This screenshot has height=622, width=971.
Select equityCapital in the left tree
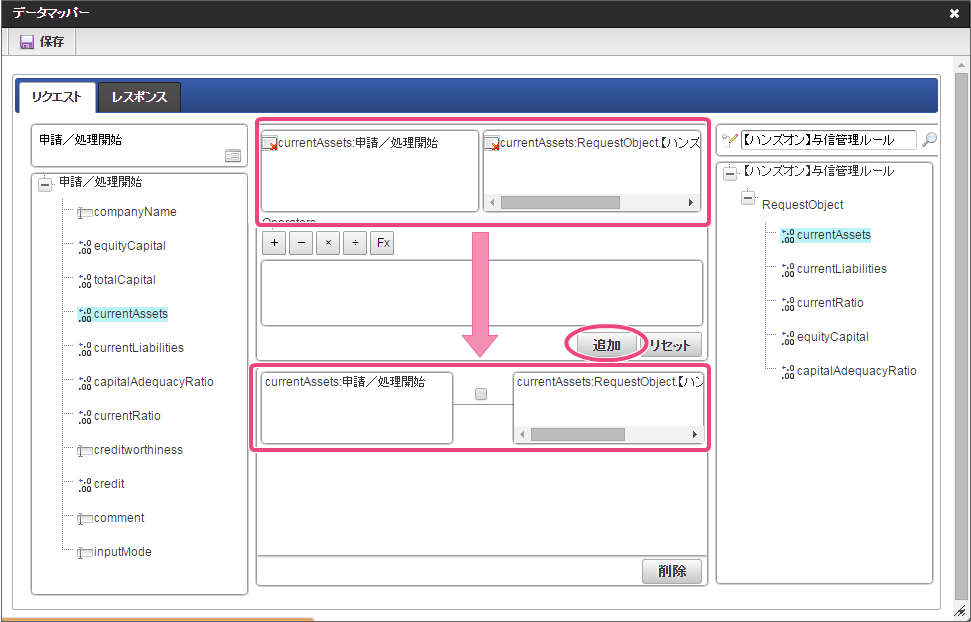coord(129,246)
